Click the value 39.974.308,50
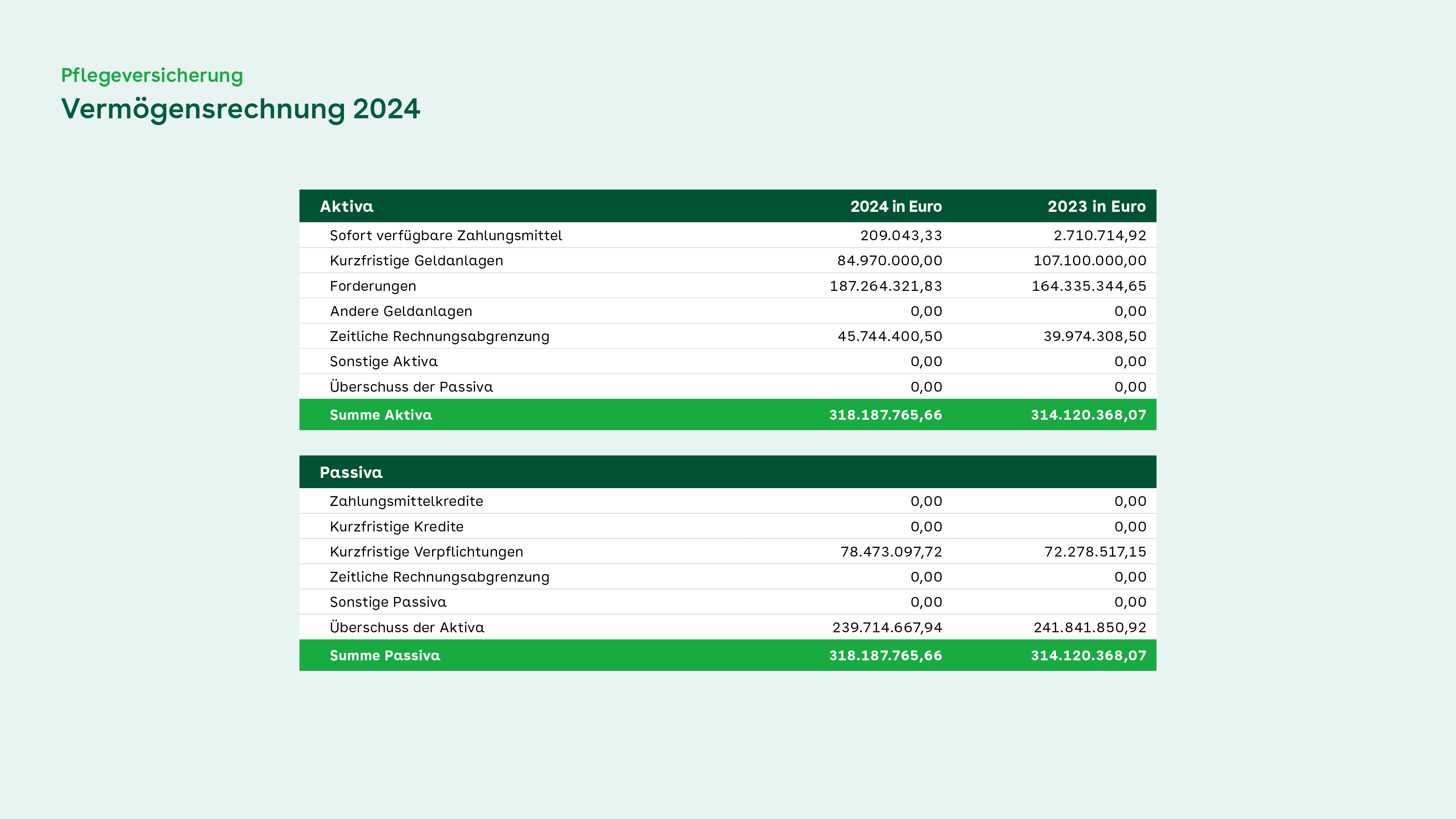The image size is (1456, 819). [x=1095, y=336]
